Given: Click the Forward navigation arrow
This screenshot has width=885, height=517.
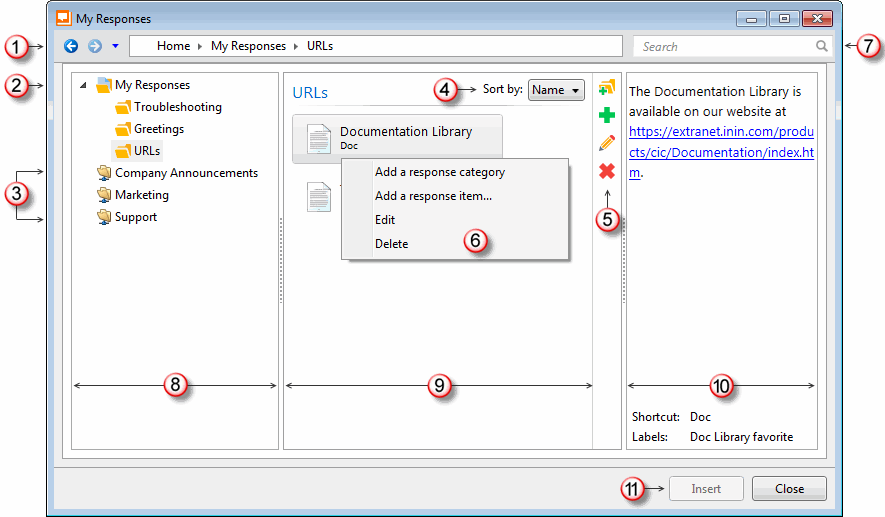Looking at the screenshot, I should click(x=95, y=46).
